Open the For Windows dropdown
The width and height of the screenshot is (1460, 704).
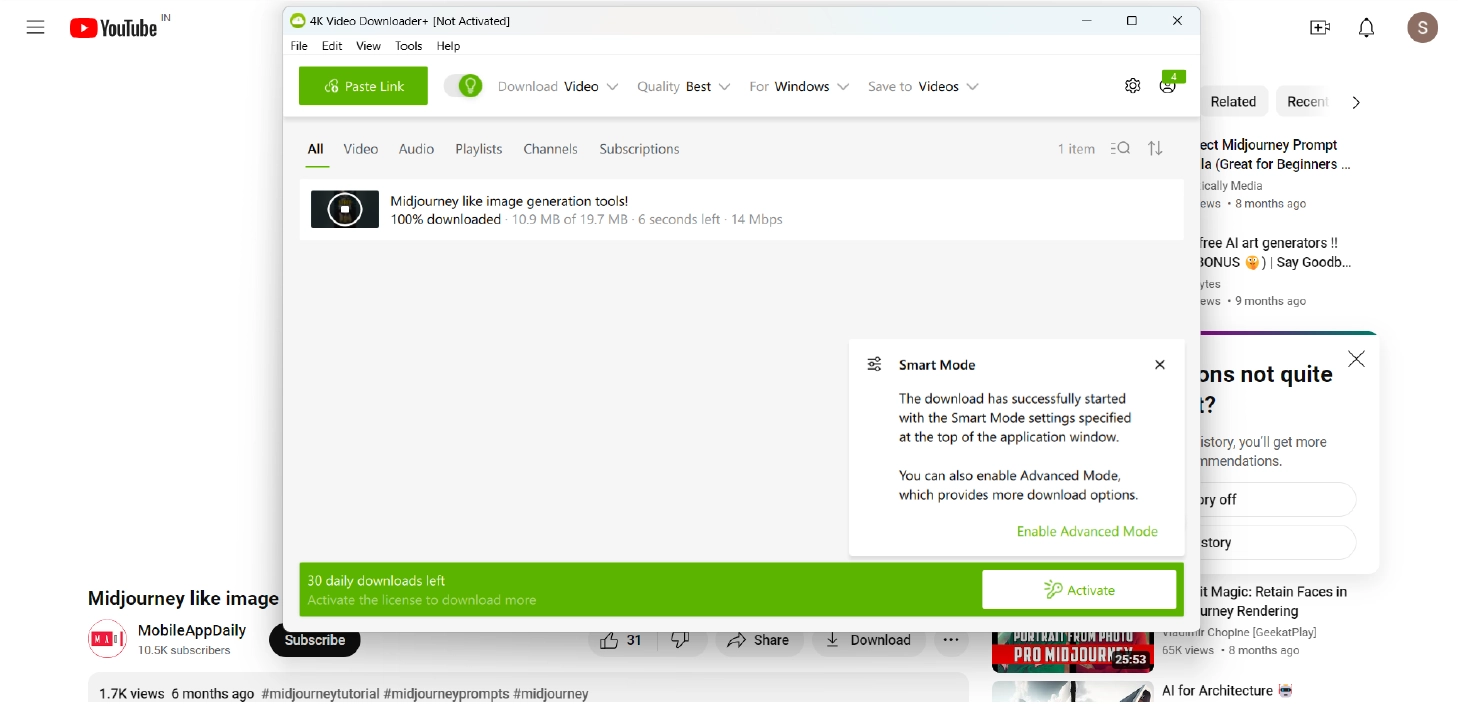pos(800,87)
